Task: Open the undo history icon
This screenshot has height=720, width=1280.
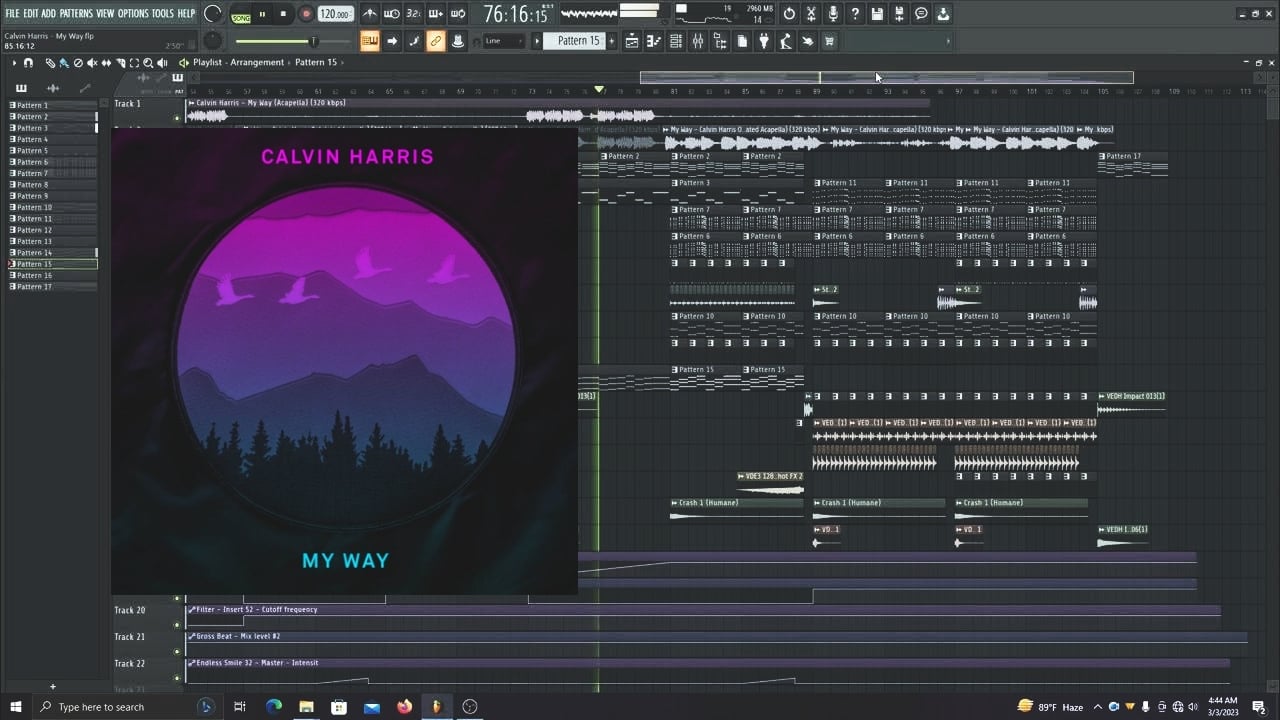Action: [789, 14]
